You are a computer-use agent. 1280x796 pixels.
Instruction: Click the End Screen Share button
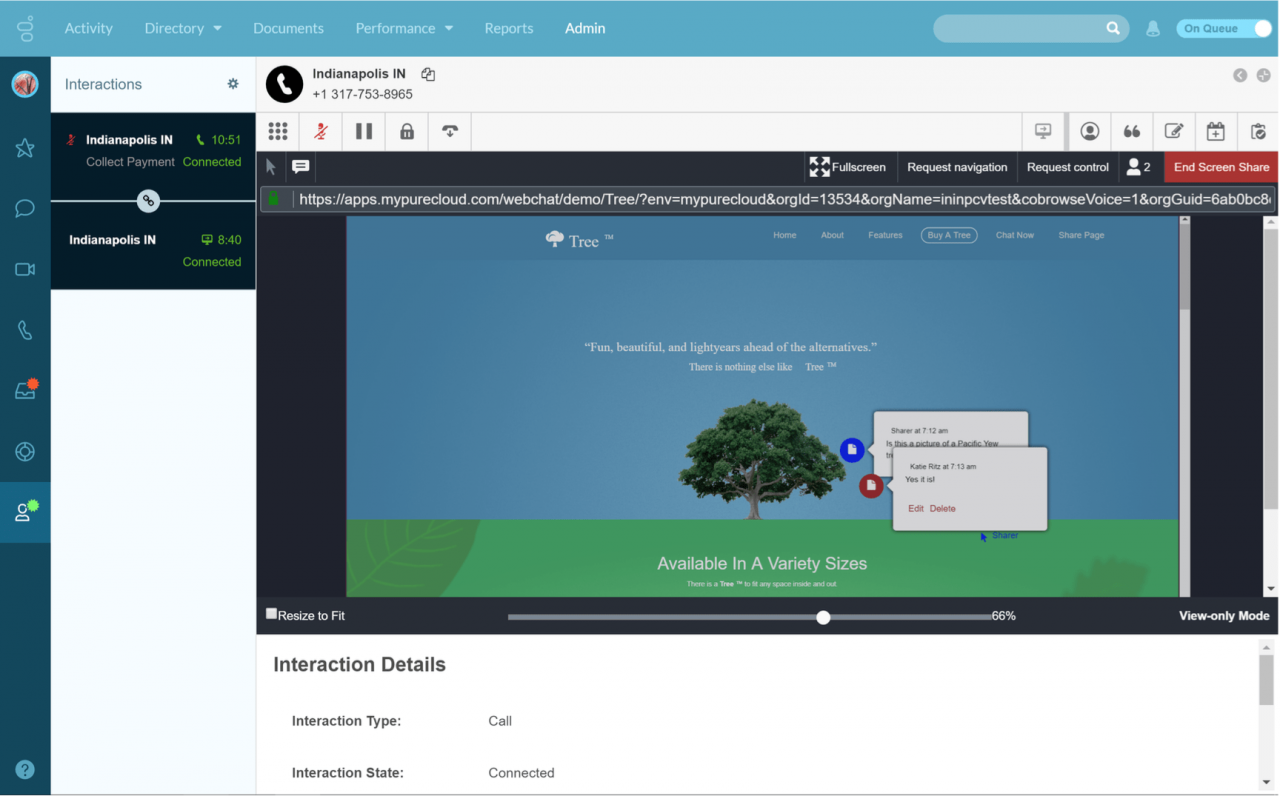pos(1221,167)
